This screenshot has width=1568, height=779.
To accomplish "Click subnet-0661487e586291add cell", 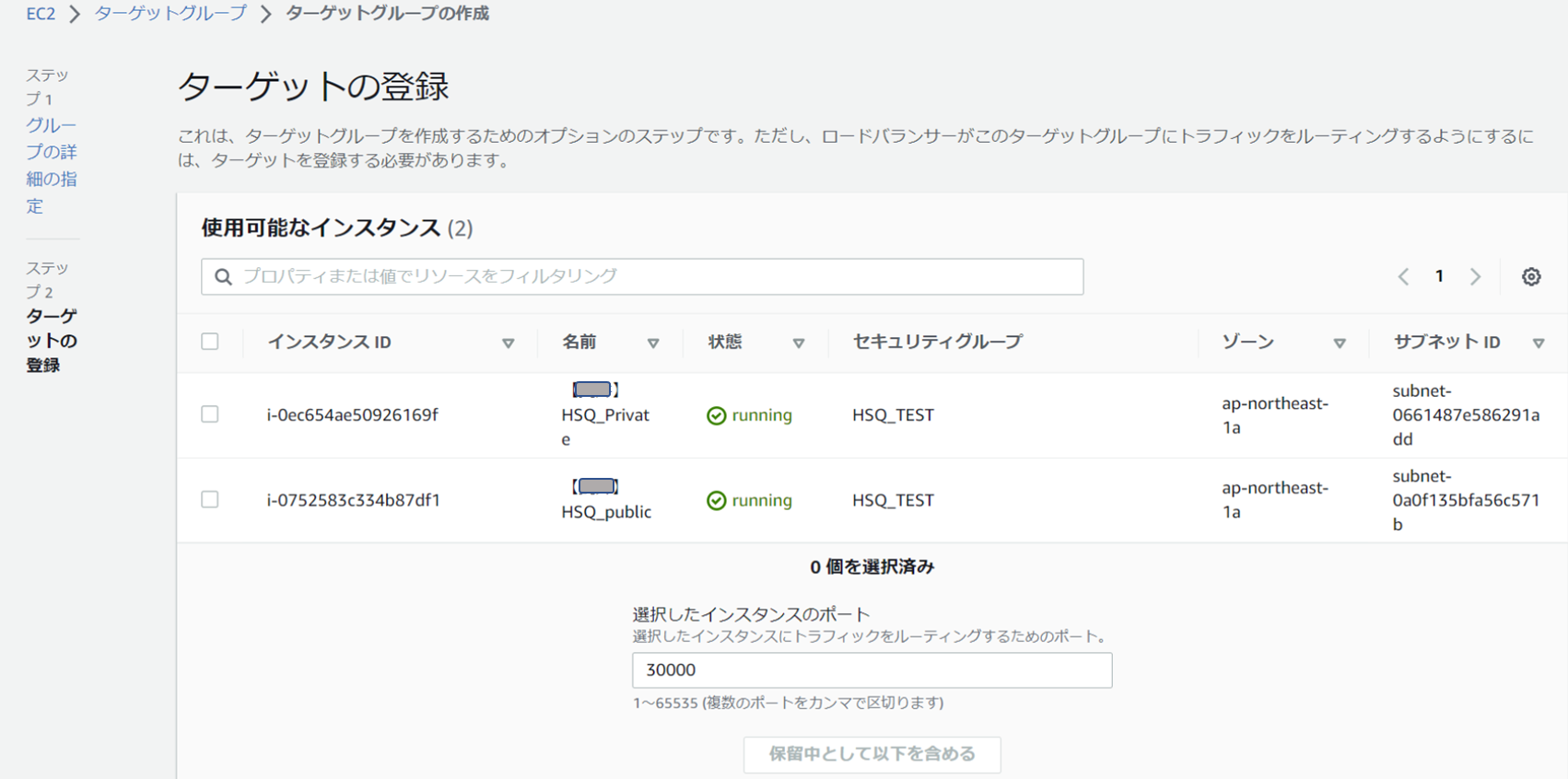I will point(1466,415).
